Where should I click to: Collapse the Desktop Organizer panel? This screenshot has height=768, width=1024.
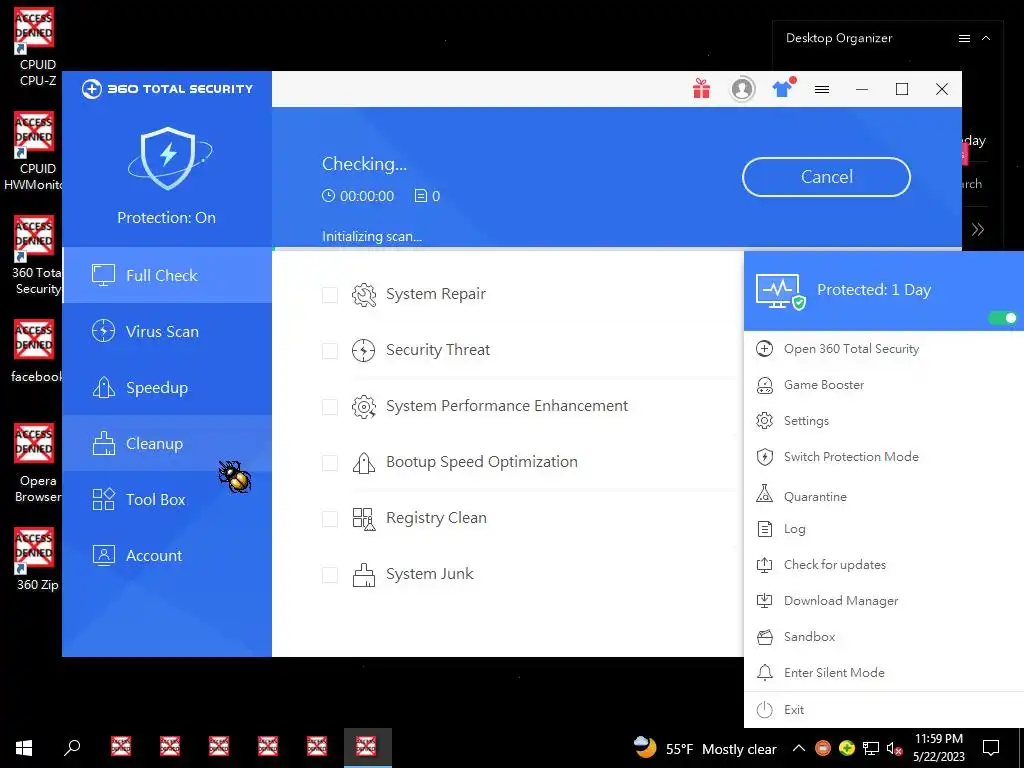pyautogui.click(x=986, y=39)
